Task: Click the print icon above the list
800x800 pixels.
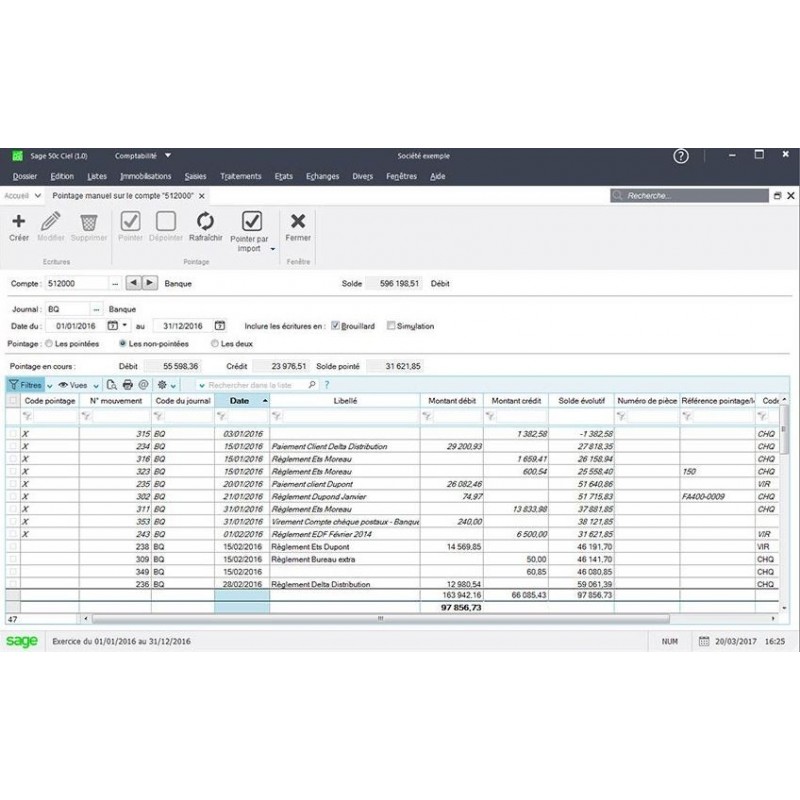Action: tap(129, 384)
